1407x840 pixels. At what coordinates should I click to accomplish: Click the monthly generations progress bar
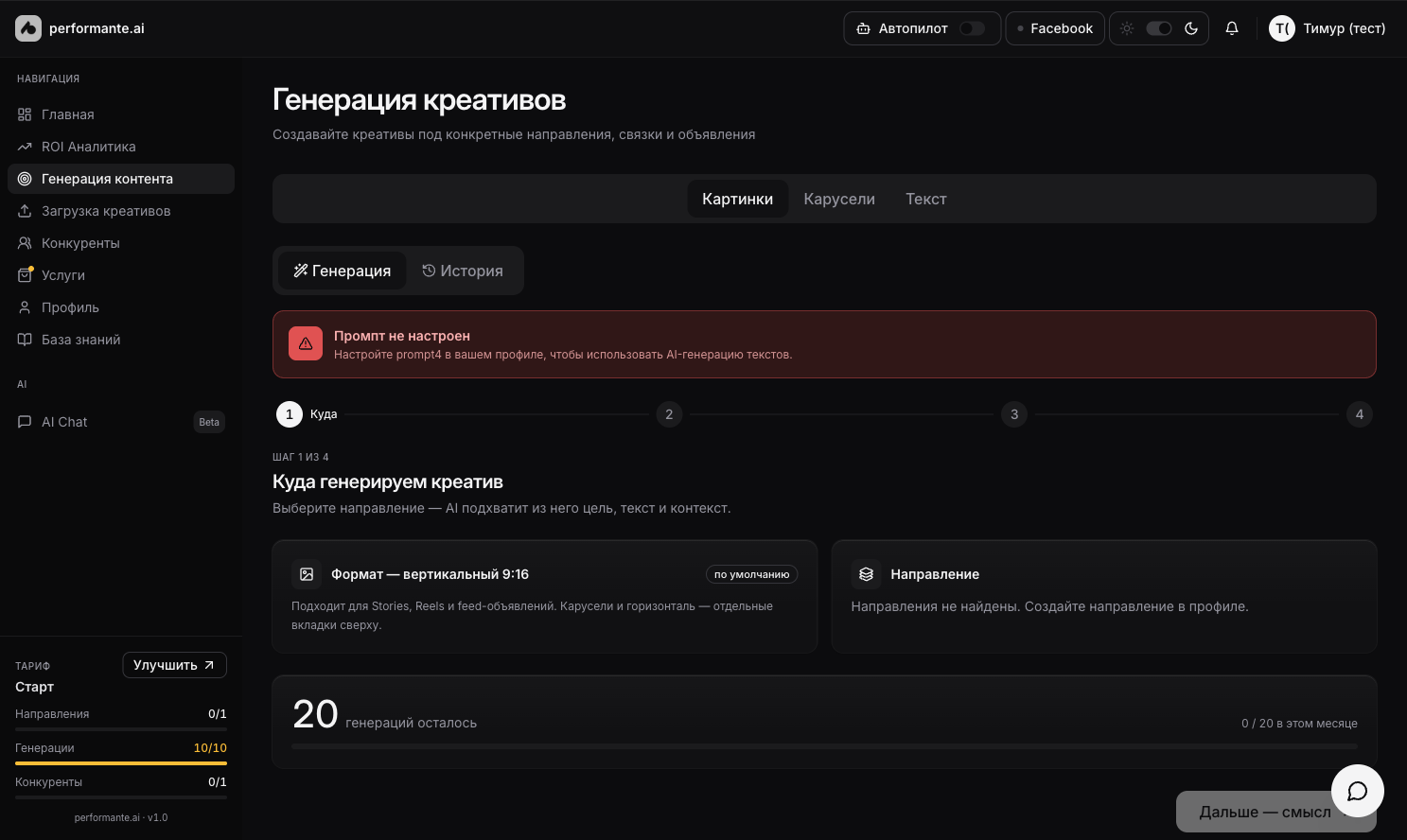(824, 746)
